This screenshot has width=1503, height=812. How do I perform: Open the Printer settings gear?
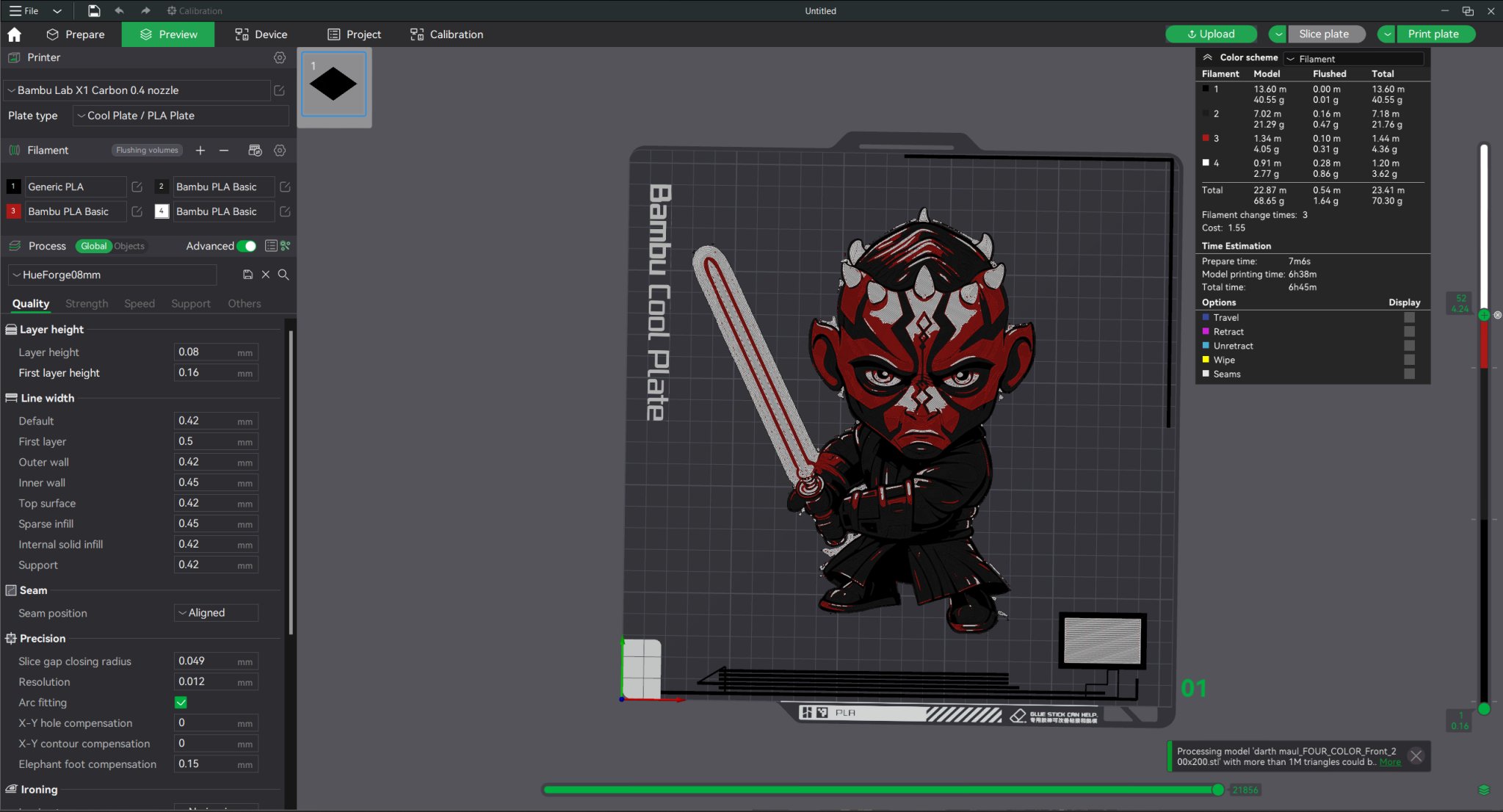[x=280, y=57]
